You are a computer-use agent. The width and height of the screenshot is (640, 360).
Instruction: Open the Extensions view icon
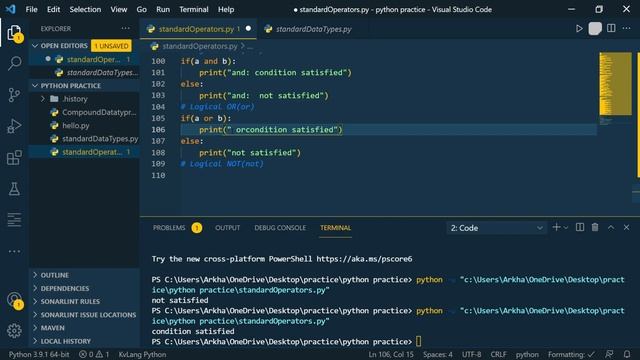point(14,158)
